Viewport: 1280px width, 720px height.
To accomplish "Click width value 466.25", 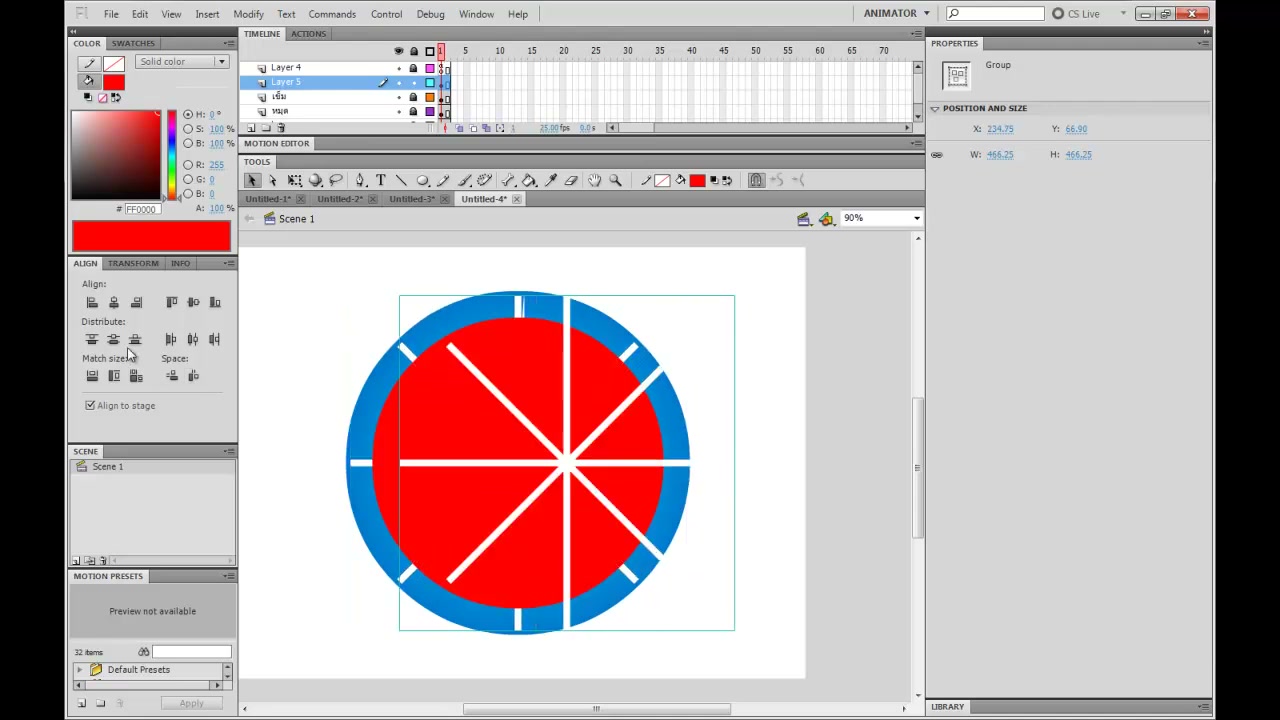I will point(1000,155).
